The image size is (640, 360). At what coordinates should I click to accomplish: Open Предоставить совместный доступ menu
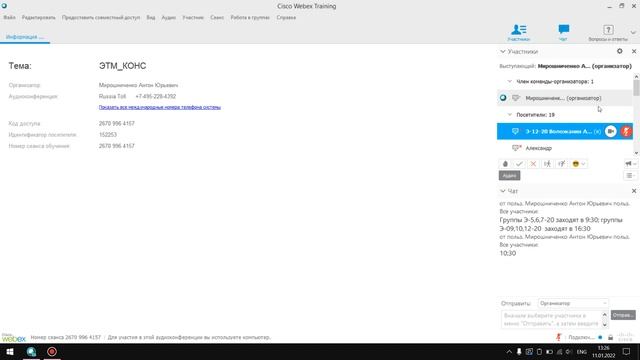[101, 18]
